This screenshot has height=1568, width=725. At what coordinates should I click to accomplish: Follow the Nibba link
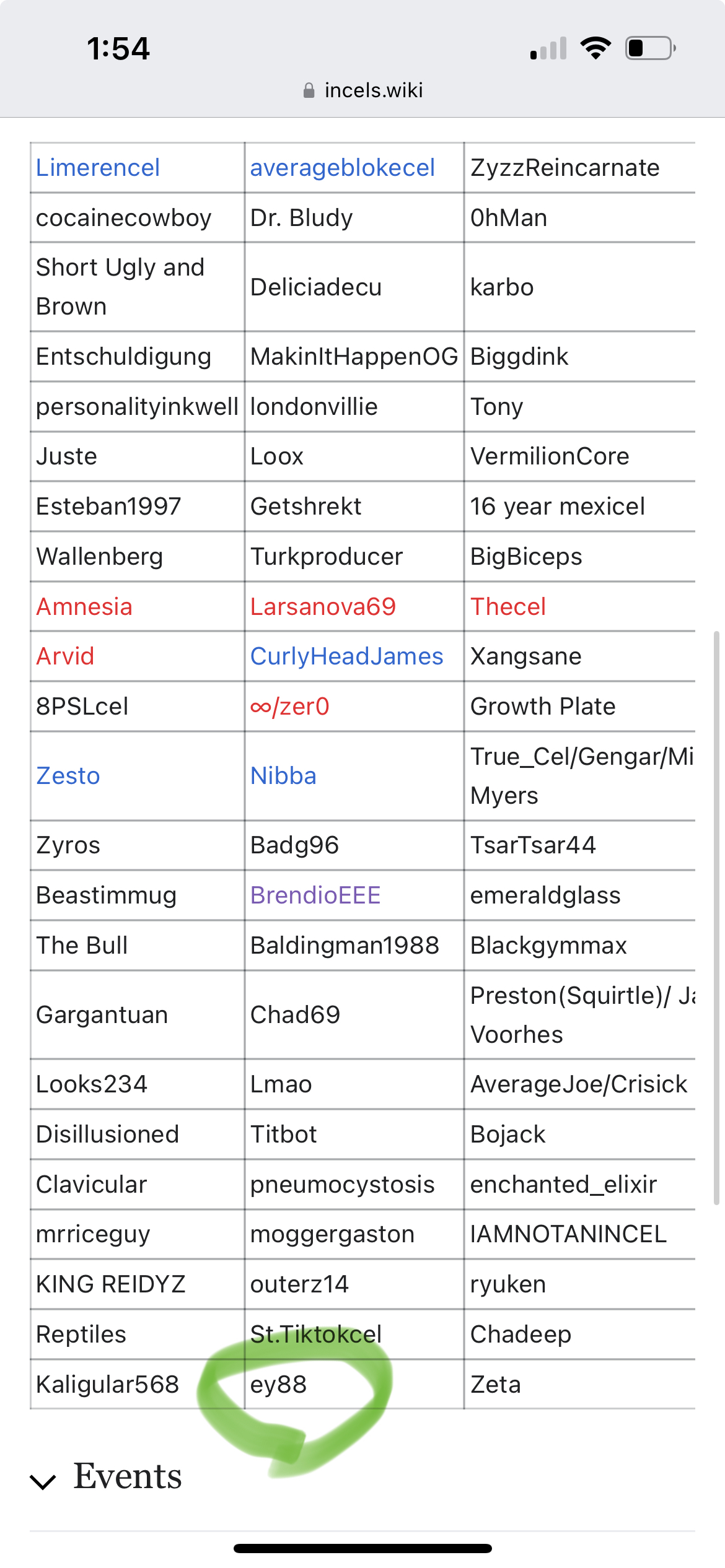[x=283, y=776]
